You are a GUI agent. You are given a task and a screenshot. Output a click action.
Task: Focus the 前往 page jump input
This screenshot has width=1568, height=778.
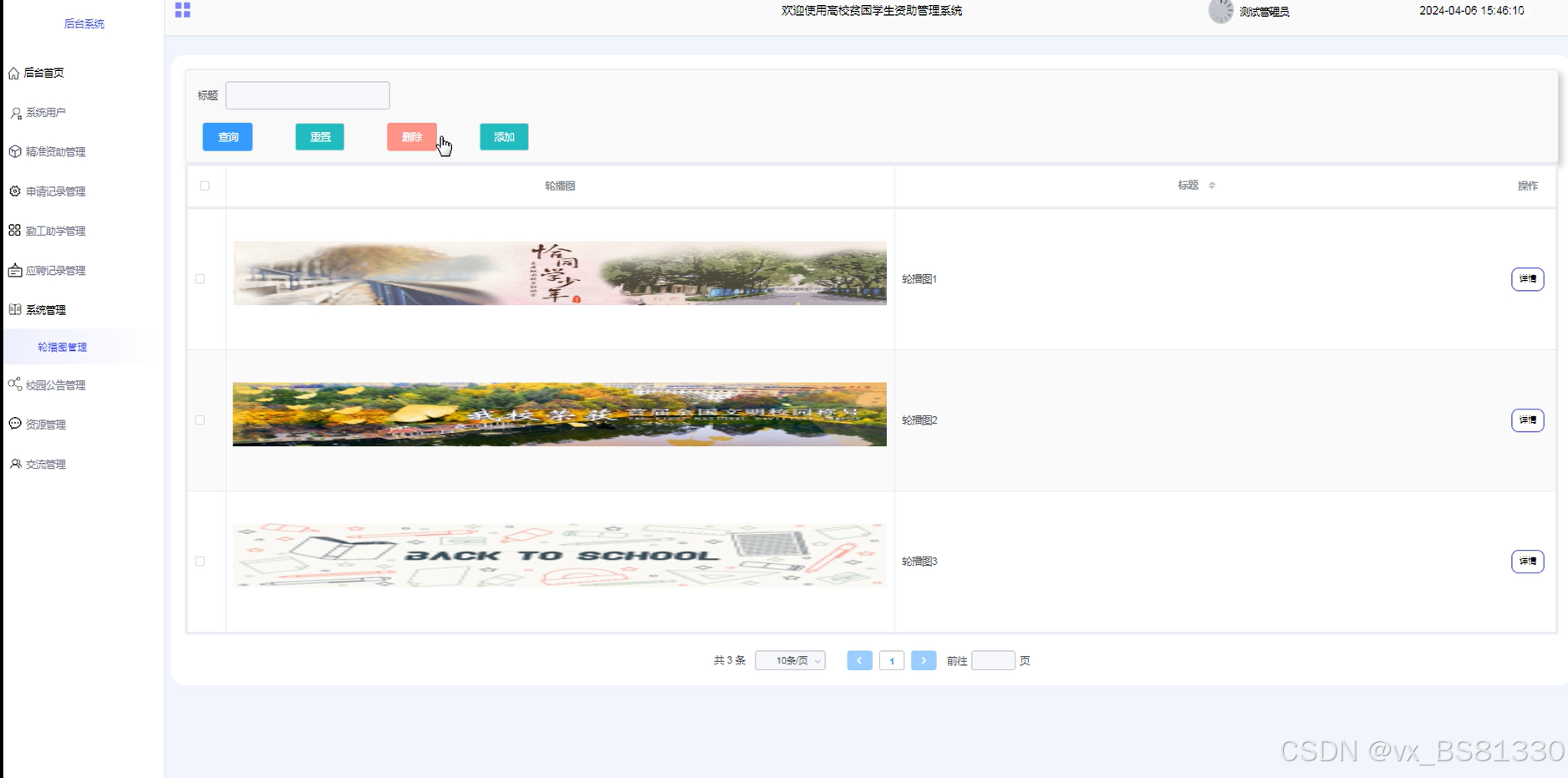point(993,660)
